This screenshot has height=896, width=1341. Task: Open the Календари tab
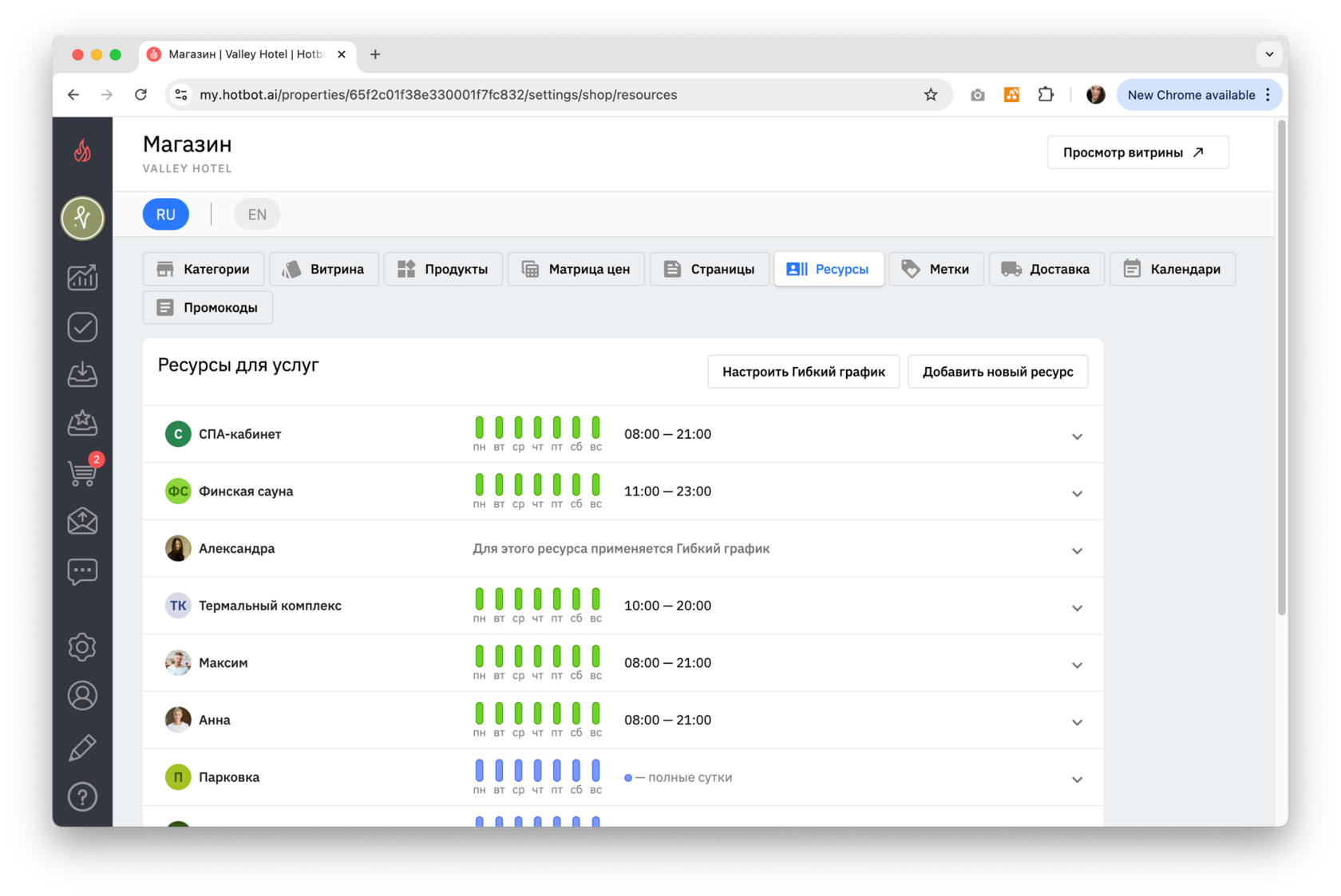point(1173,269)
